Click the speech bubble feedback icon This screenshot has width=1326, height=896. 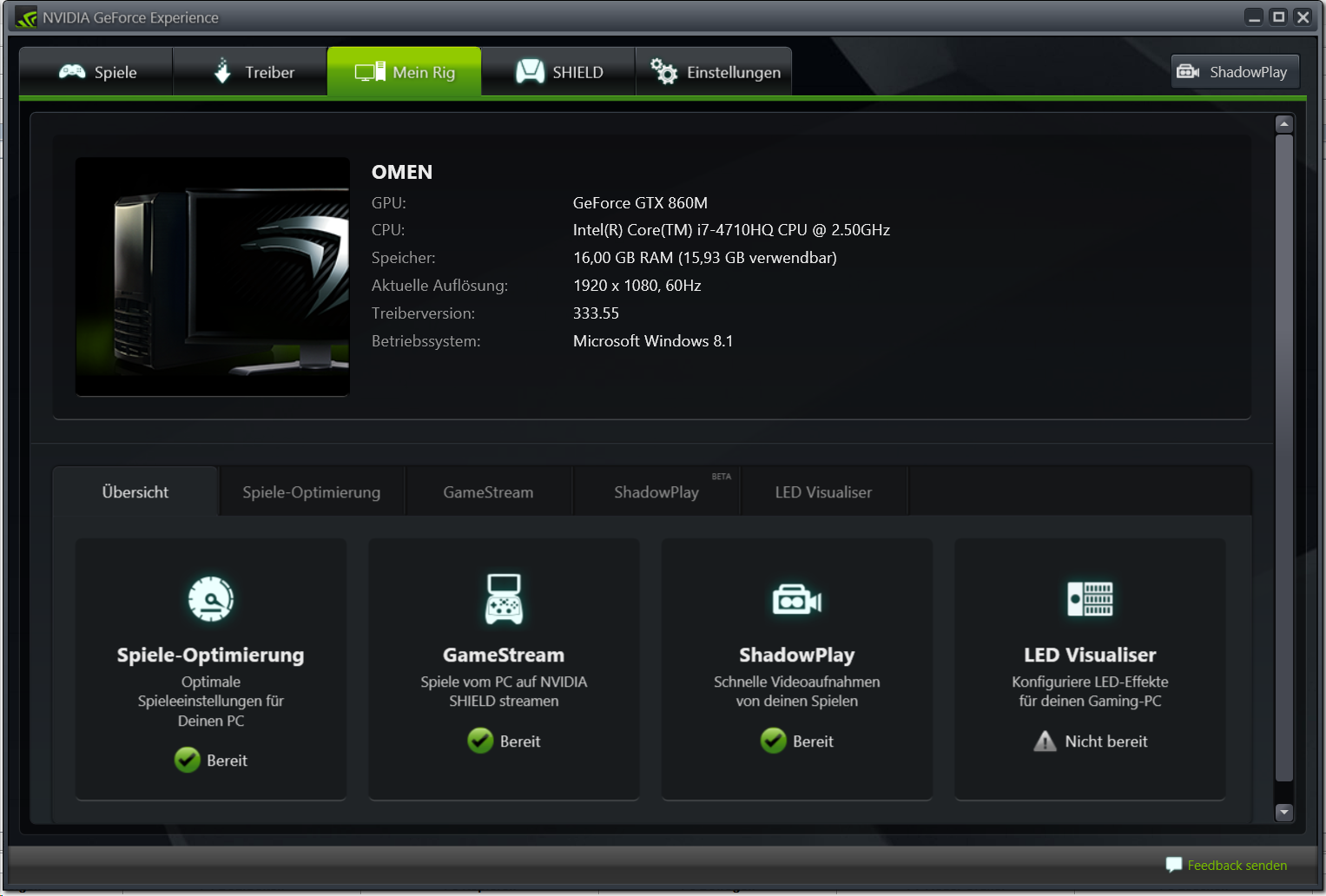point(1173,865)
